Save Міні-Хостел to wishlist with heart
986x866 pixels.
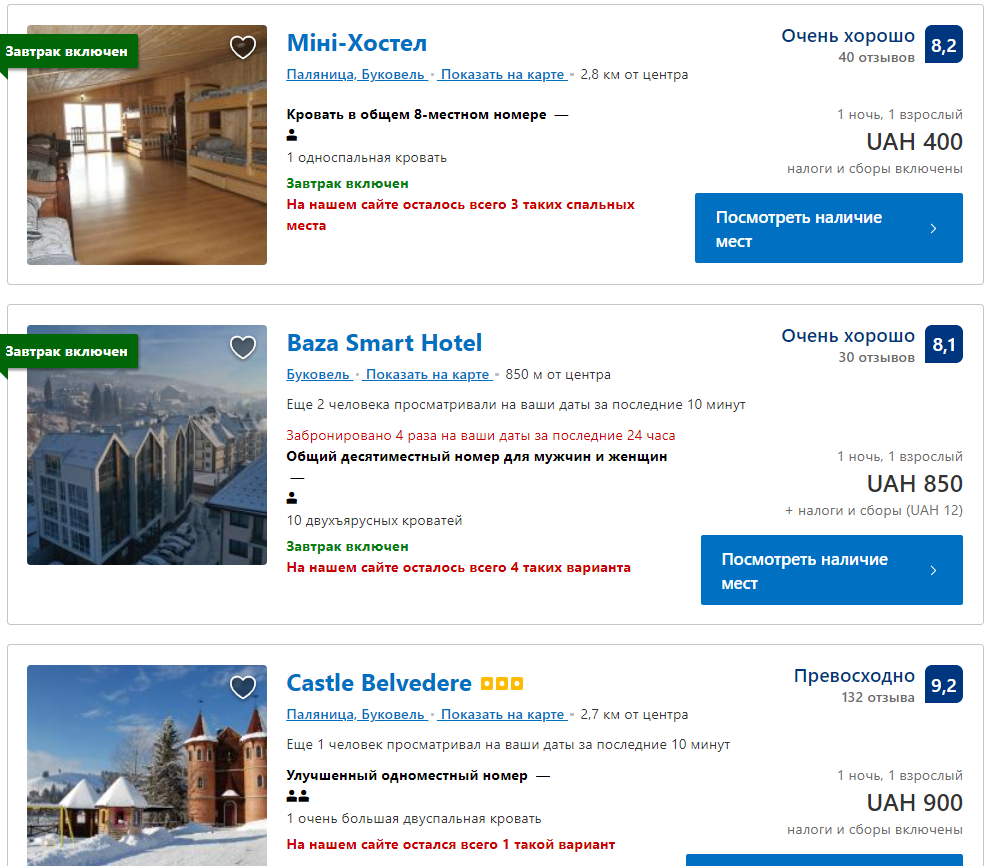pos(243,47)
